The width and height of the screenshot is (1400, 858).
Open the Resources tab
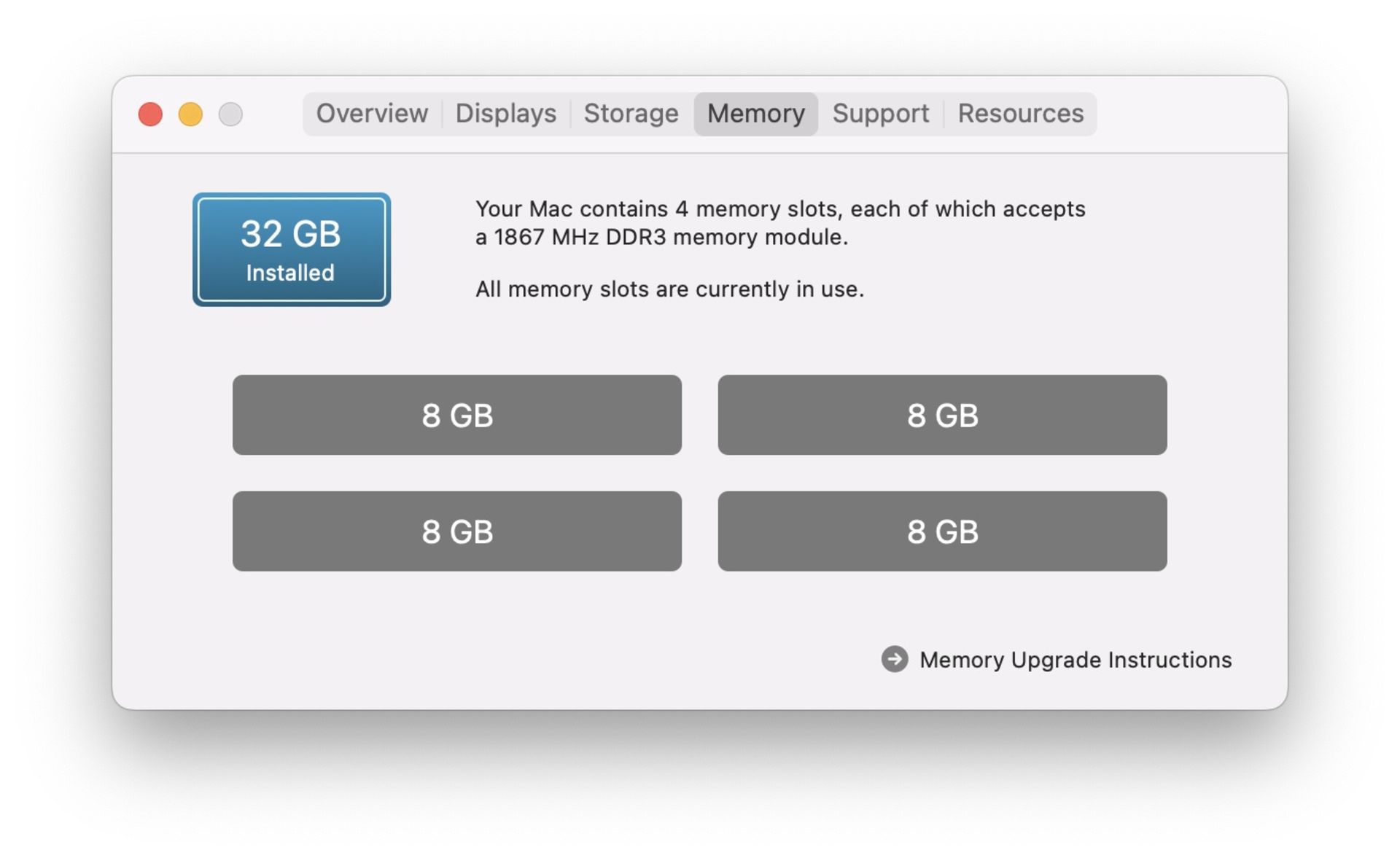tap(1021, 113)
